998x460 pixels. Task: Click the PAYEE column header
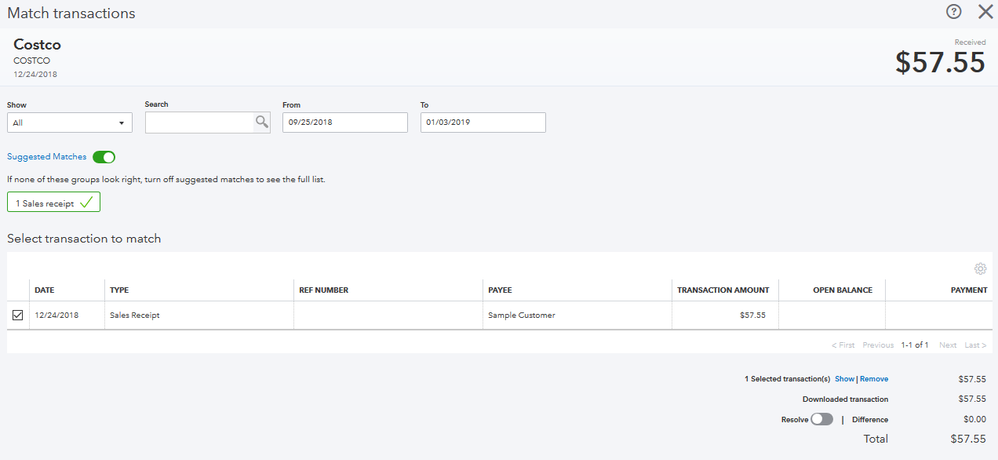500,290
